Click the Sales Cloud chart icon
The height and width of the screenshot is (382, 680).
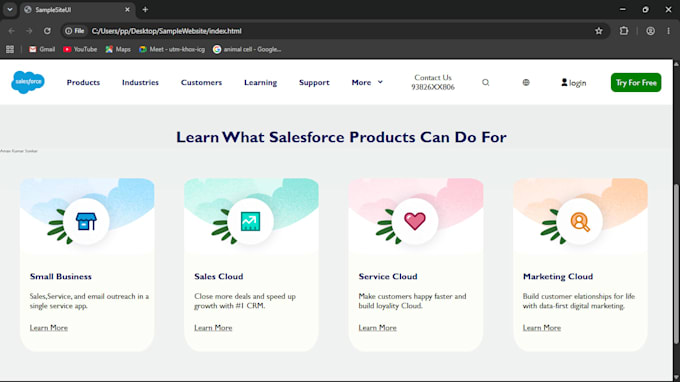[250, 221]
